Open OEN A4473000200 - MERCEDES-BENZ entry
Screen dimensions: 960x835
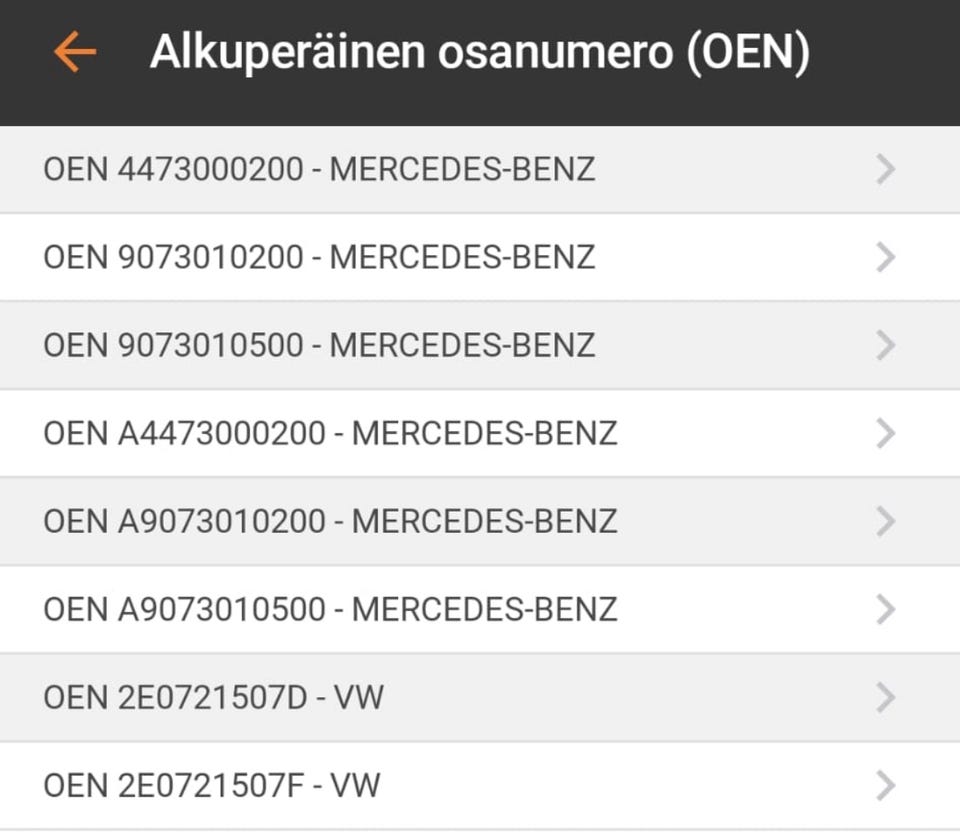point(330,434)
